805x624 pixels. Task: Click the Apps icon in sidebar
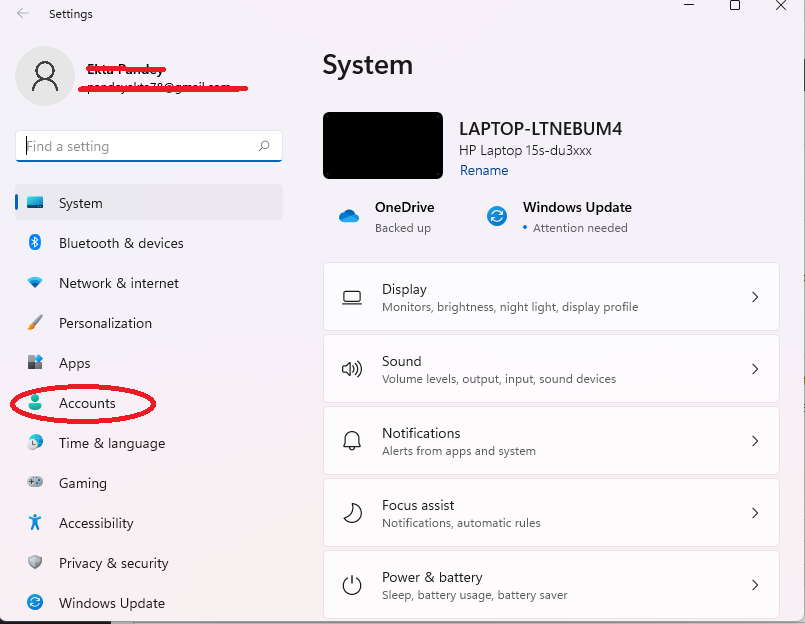(x=35, y=363)
